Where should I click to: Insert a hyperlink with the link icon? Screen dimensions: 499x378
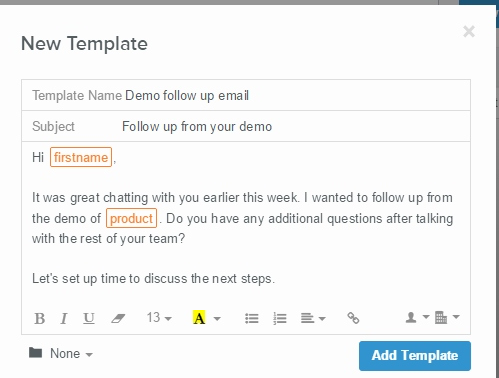point(353,318)
